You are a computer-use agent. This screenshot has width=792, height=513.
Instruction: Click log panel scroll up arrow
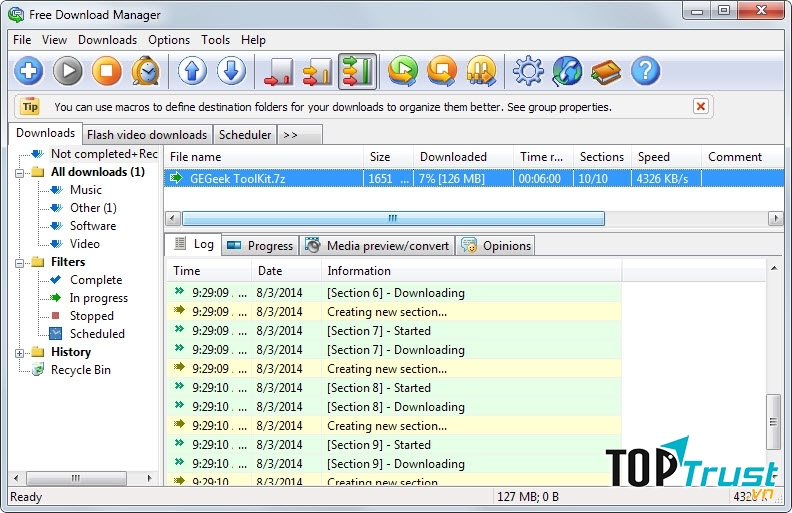(x=774, y=268)
